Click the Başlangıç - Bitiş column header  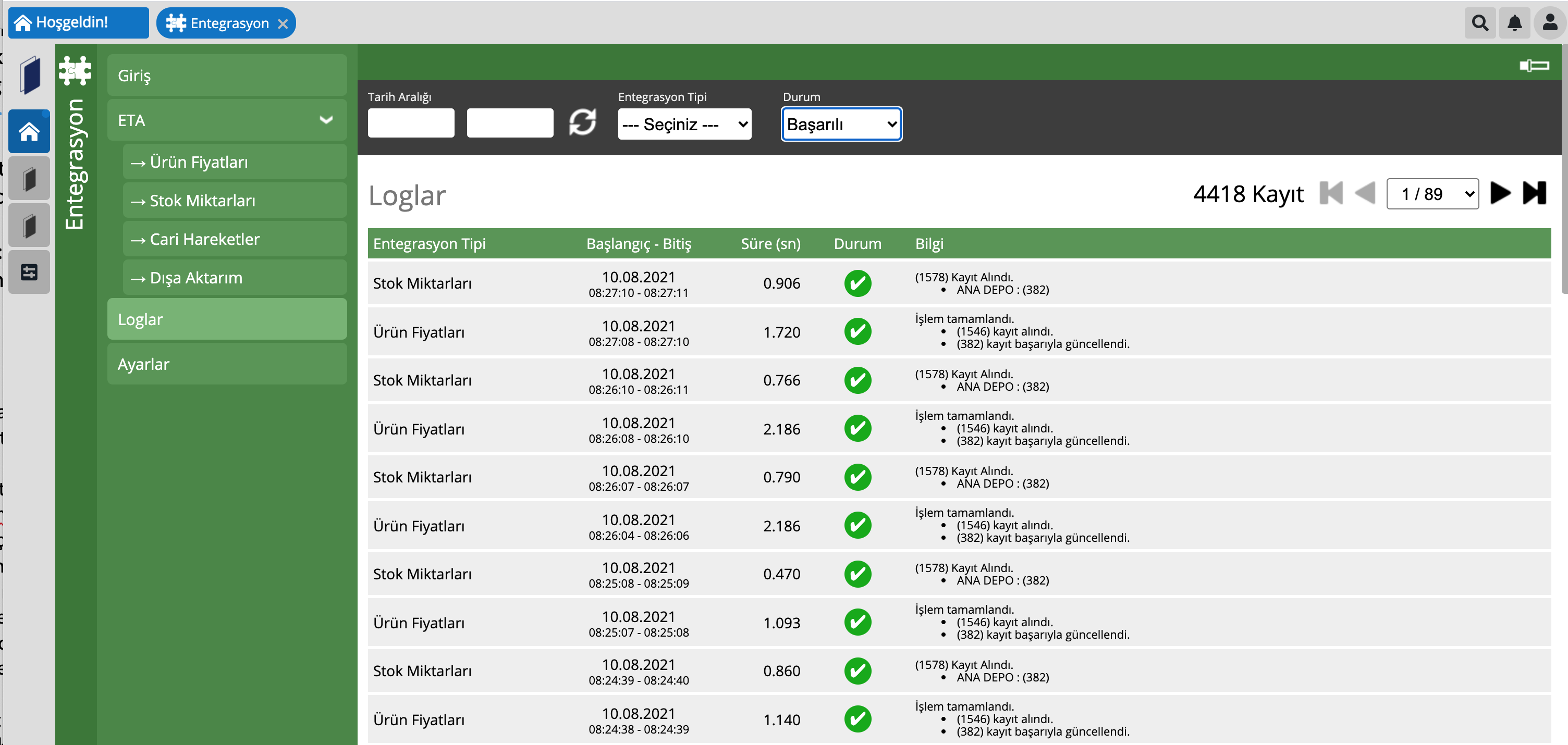point(639,243)
